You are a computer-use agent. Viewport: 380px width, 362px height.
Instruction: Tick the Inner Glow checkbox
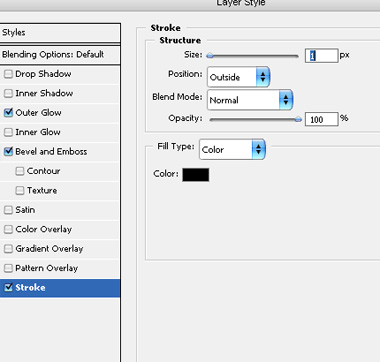point(8,132)
